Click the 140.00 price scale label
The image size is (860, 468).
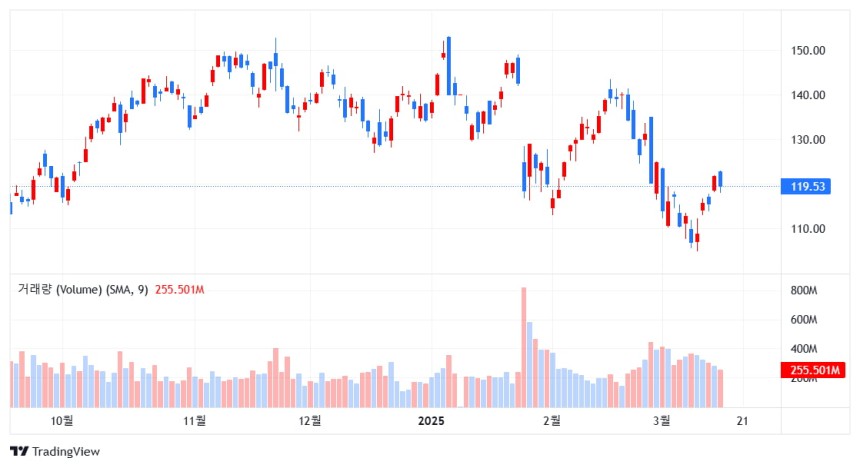click(807, 95)
